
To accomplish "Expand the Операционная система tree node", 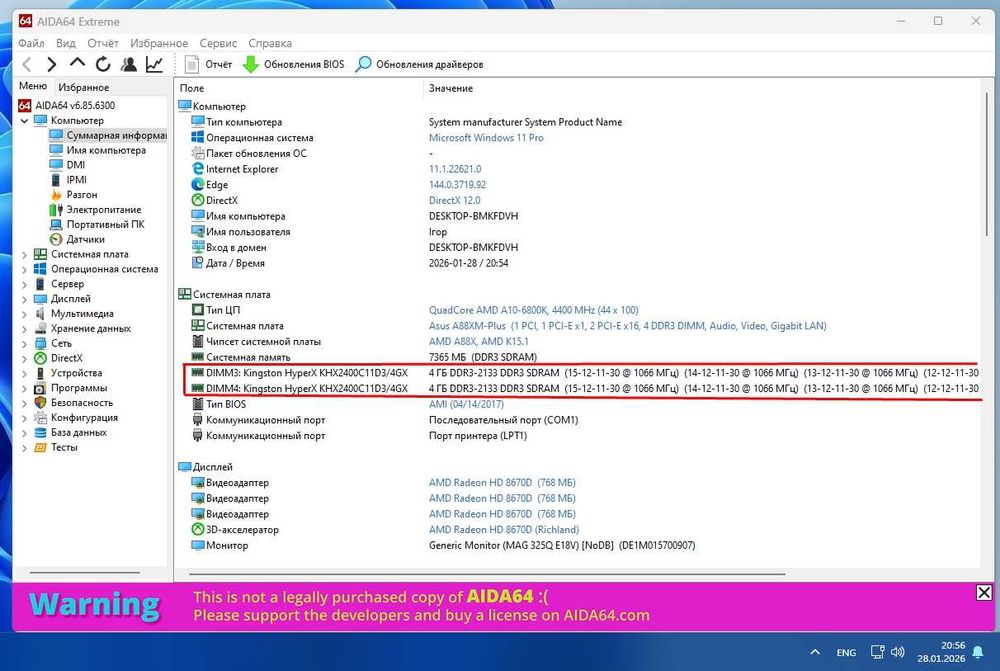I will [24, 269].
